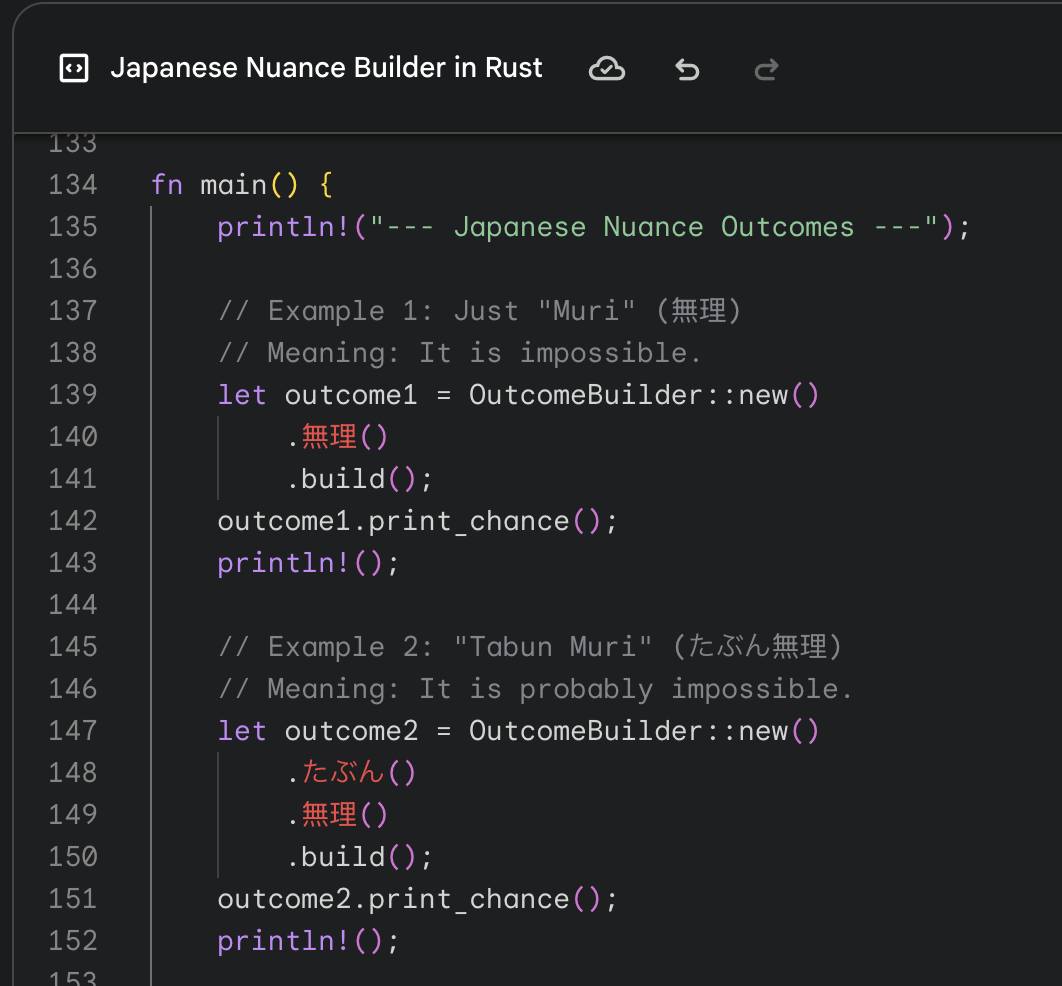Click the code canvas icon beside the title

pyautogui.click(x=74, y=68)
